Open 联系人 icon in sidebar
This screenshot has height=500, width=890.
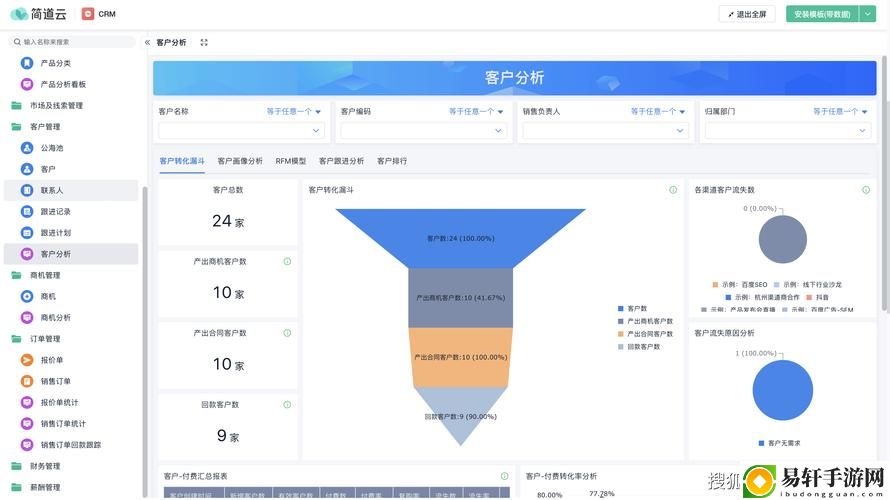(27, 190)
